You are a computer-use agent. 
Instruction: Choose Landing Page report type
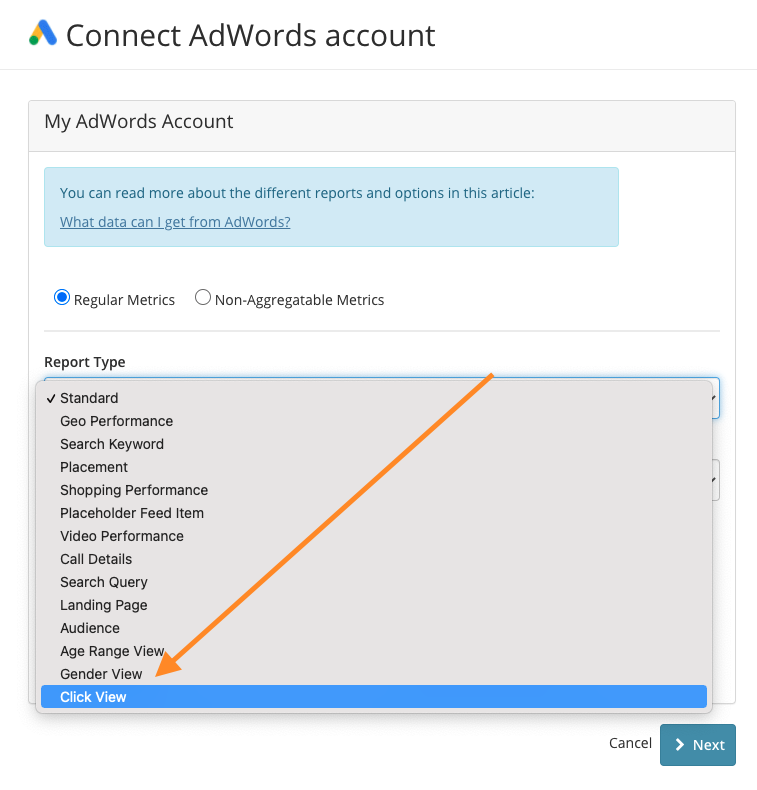tap(374, 605)
